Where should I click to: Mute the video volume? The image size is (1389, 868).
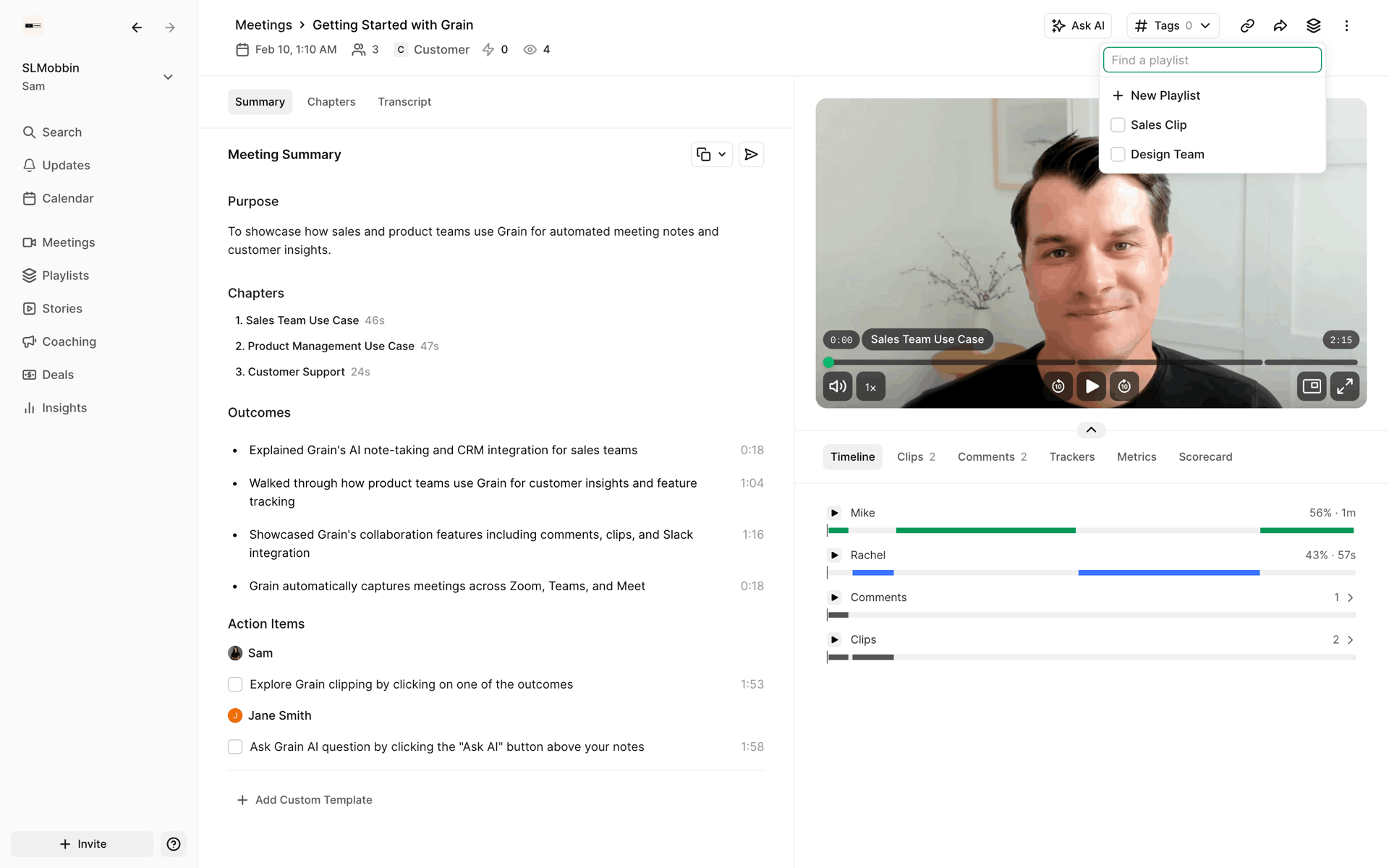point(838,386)
